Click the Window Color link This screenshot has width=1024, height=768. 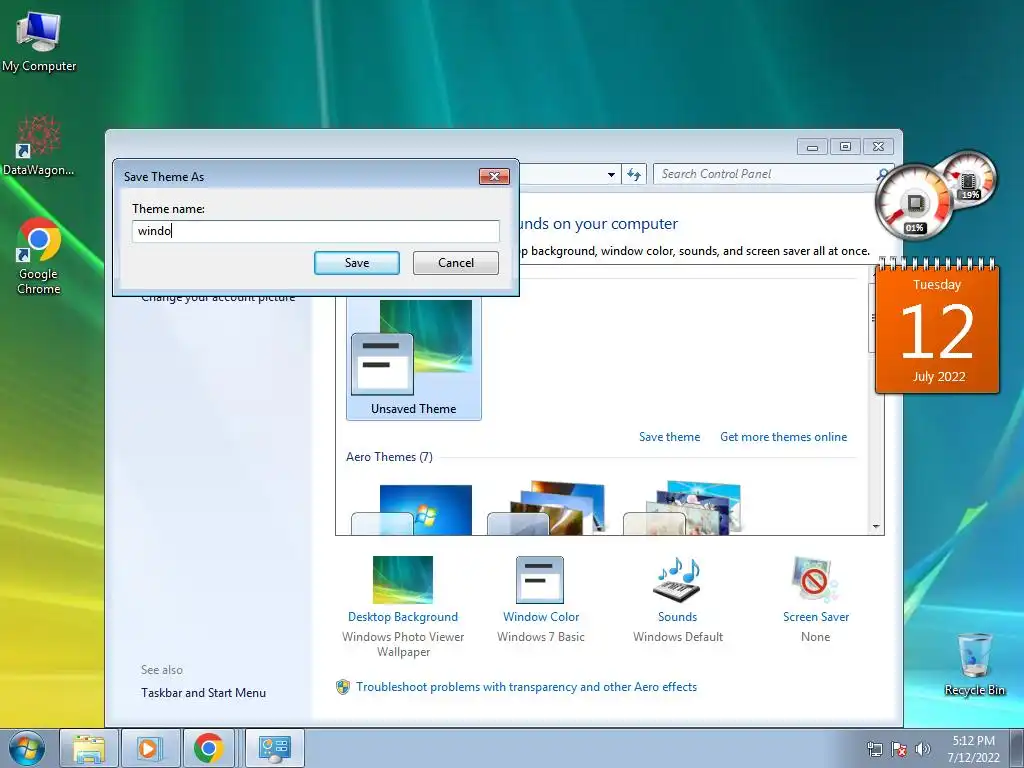click(541, 617)
